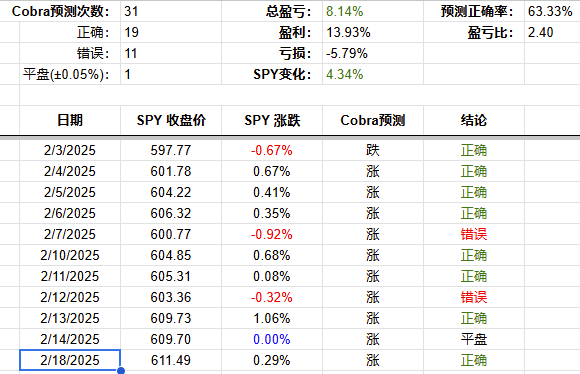Select the 平盘 result cell for 2/14/2025
The image size is (580, 374).
tap(474, 339)
